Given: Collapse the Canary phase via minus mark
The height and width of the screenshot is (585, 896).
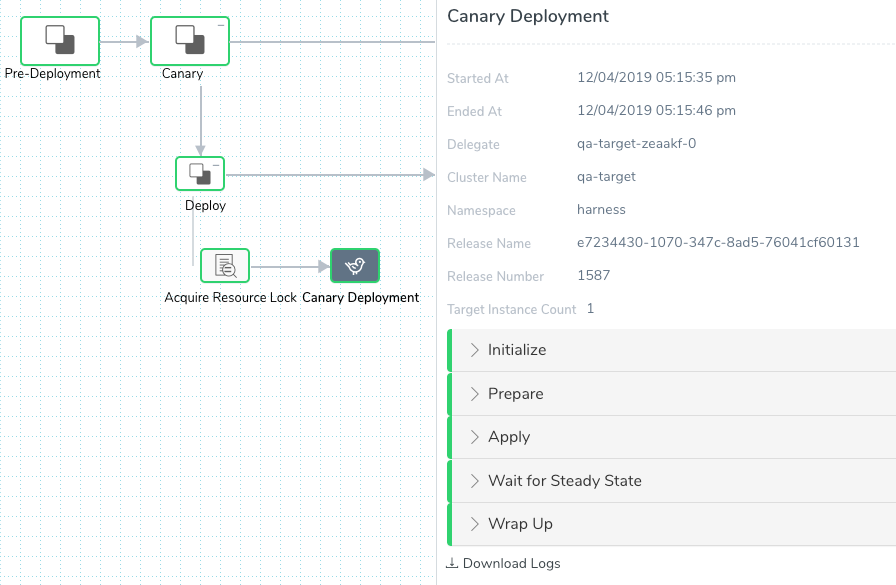Looking at the screenshot, I should pyautogui.click(x=221, y=25).
